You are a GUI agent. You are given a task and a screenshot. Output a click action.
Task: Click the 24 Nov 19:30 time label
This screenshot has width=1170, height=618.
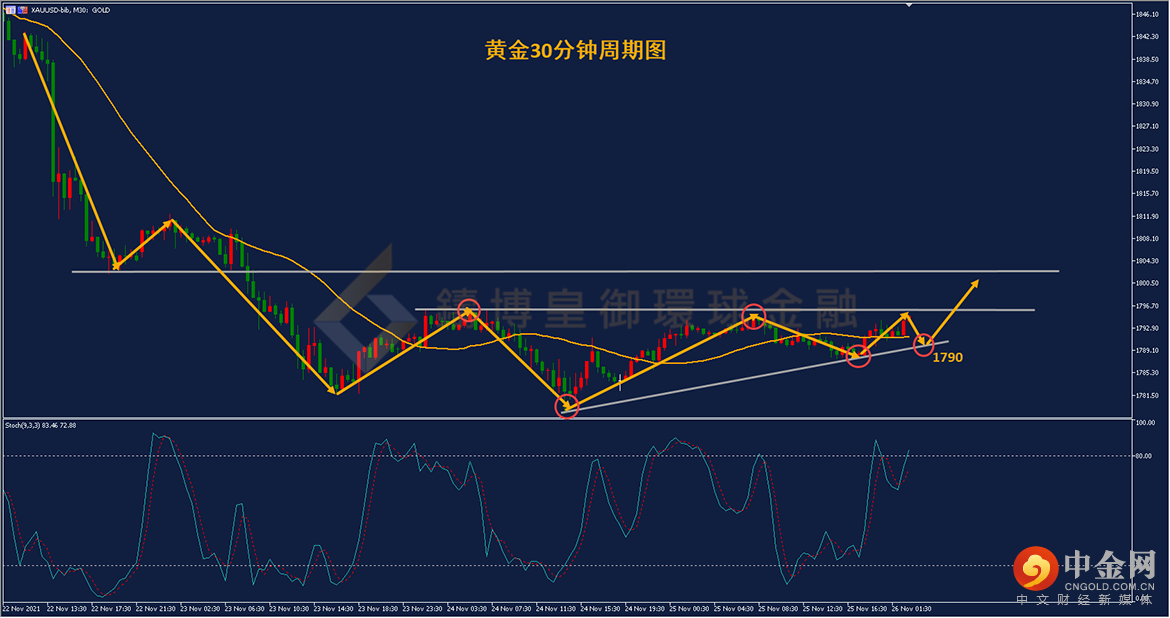(x=645, y=609)
